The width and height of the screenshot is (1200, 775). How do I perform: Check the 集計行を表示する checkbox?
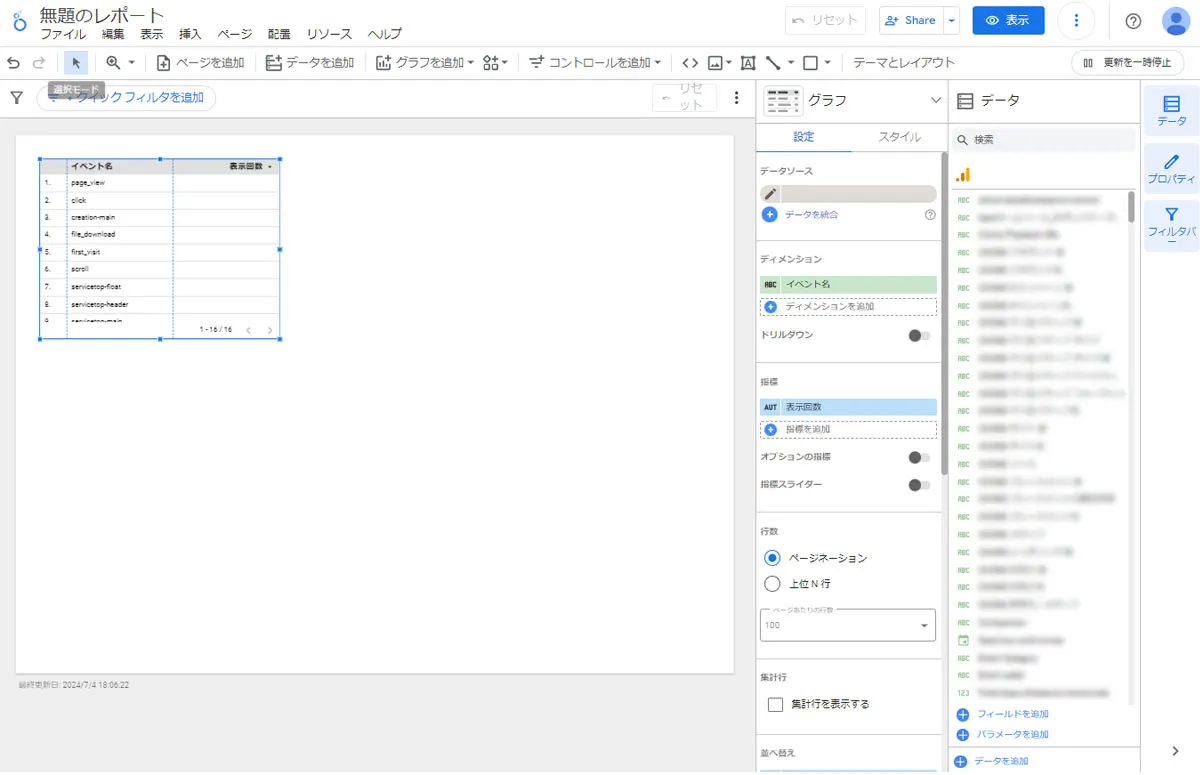(x=775, y=703)
